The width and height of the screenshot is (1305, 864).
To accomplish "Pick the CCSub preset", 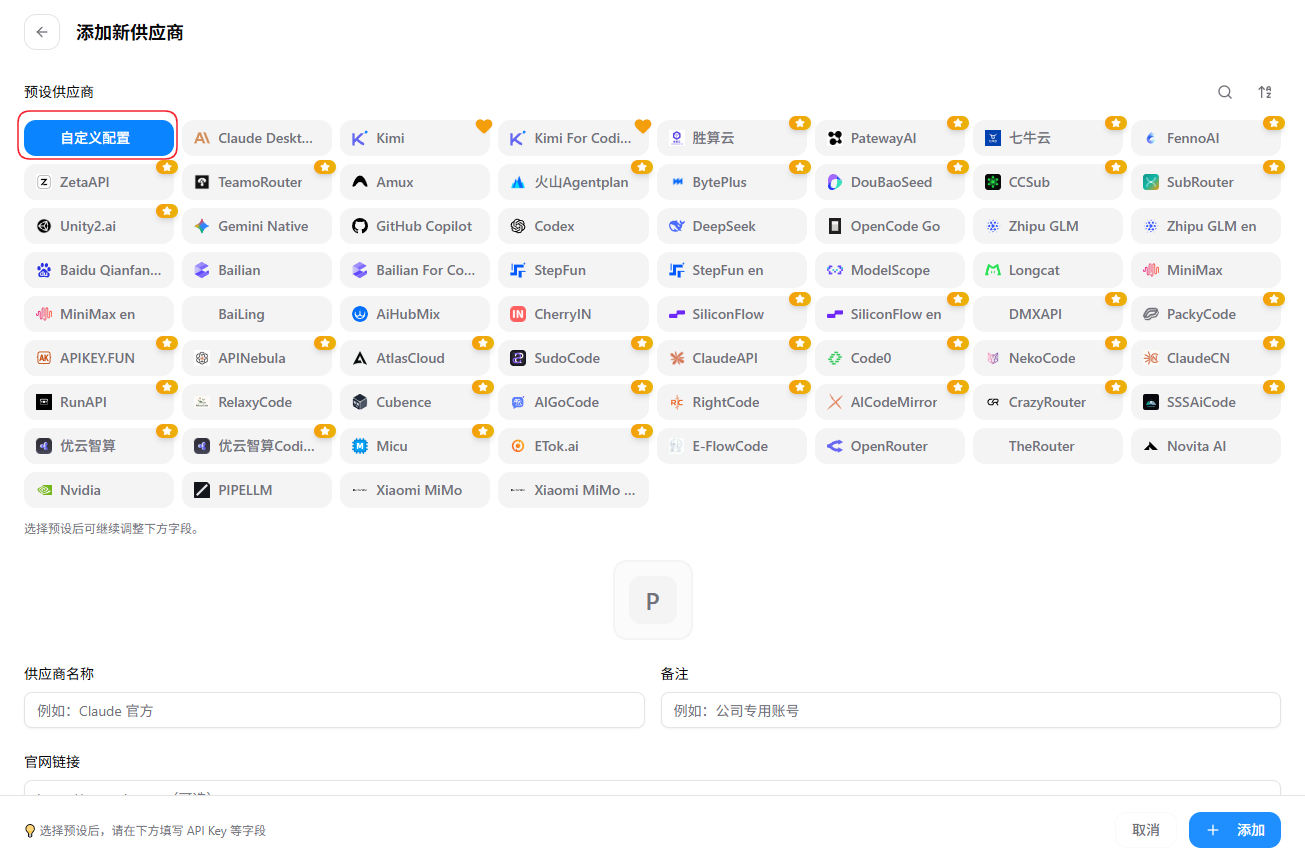I will coord(1048,182).
